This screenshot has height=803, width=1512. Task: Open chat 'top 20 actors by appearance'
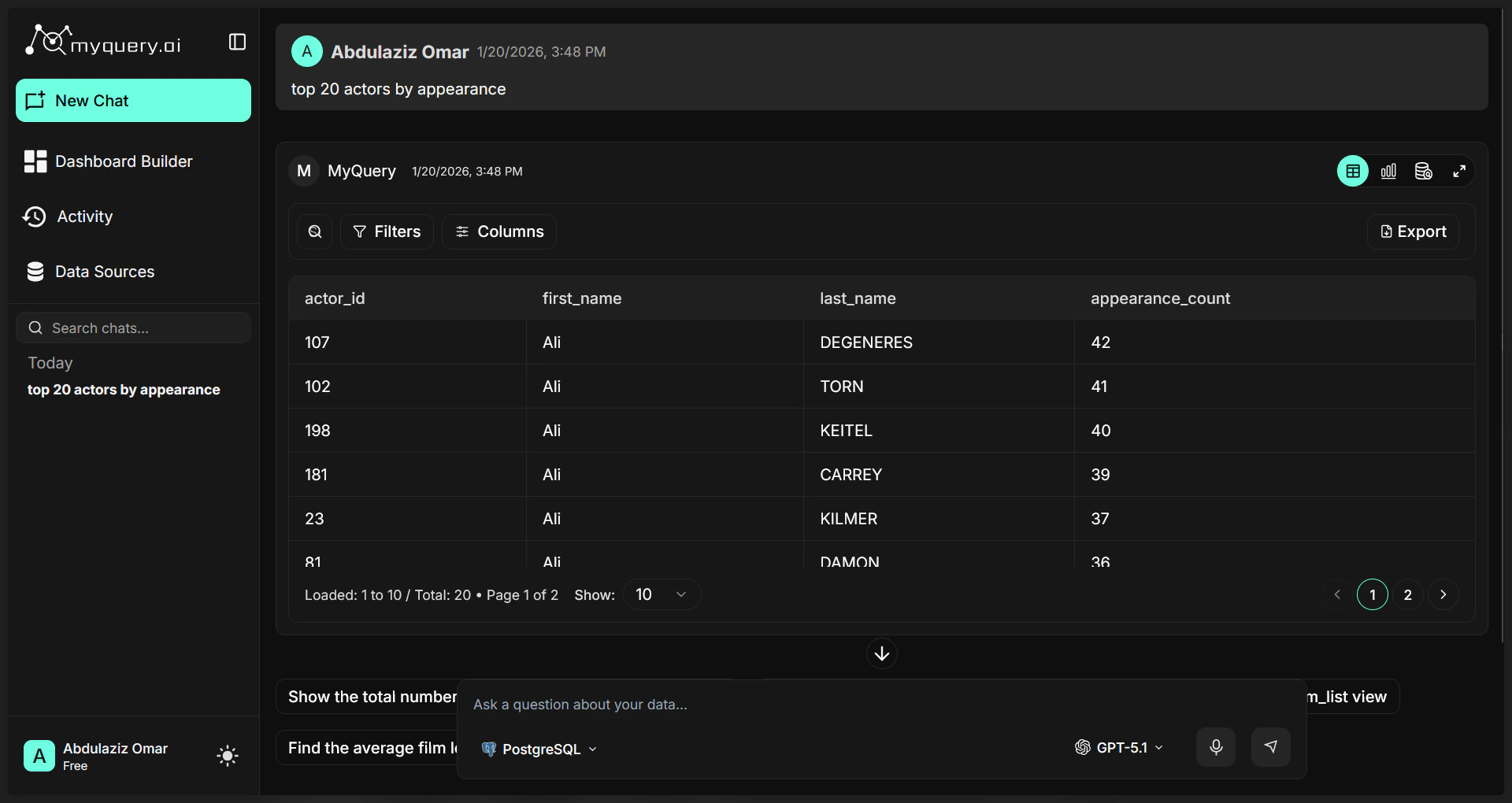point(124,390)
